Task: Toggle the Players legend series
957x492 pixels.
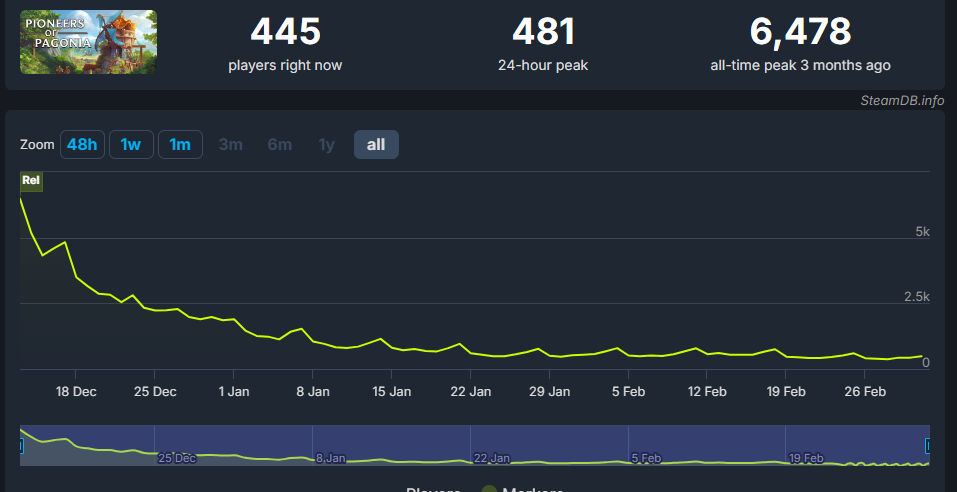Action: [433, 489]
